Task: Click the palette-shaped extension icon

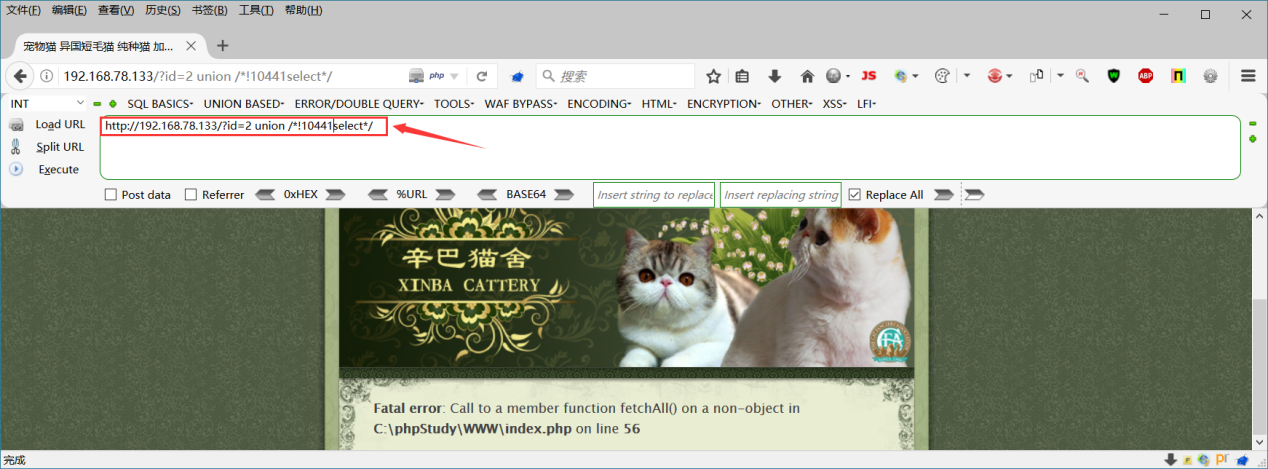Action: coord(941,76)
